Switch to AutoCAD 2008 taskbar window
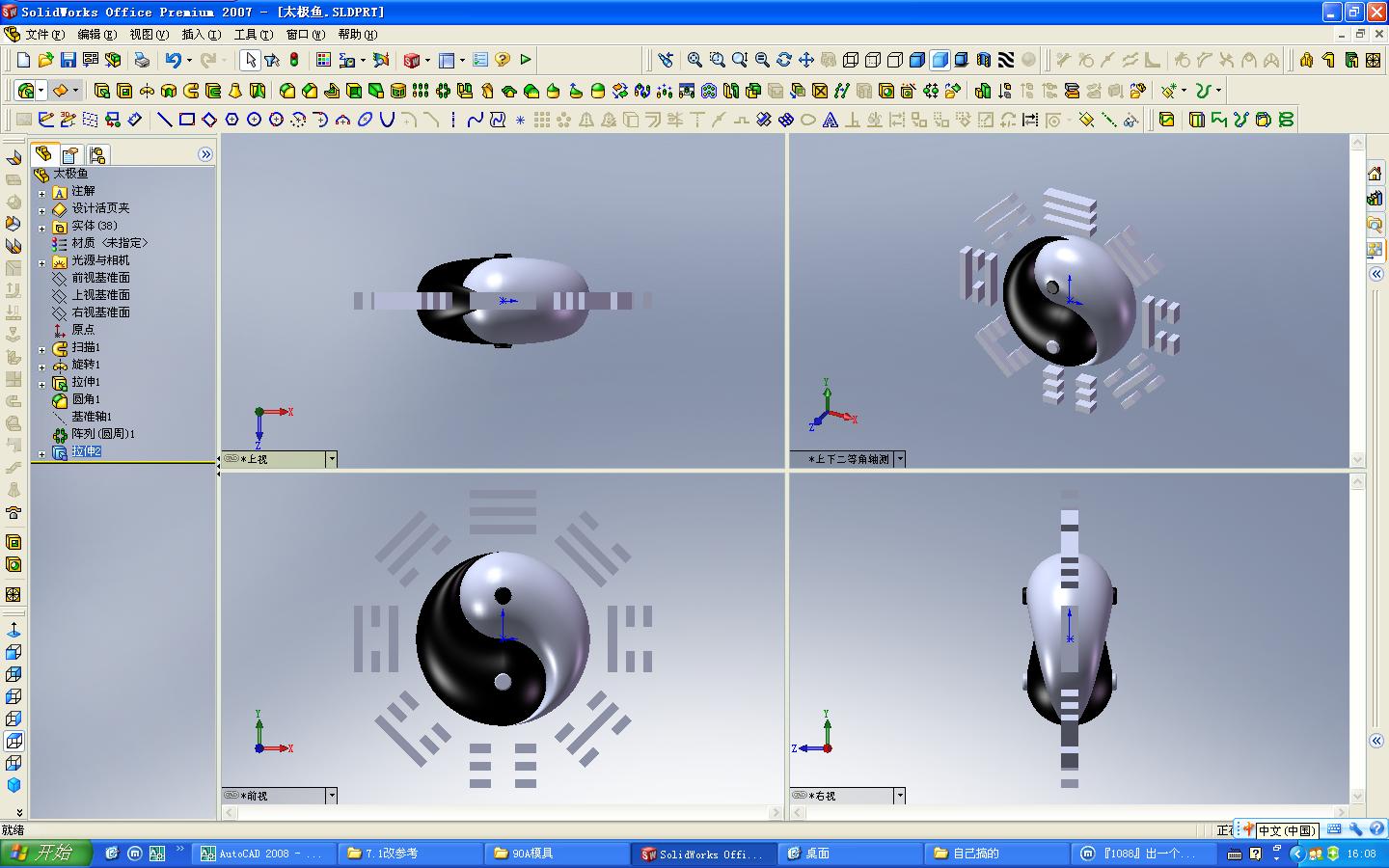Image resolution: width=1389 pixels, height=868 pixels. [x=264, y=854]
